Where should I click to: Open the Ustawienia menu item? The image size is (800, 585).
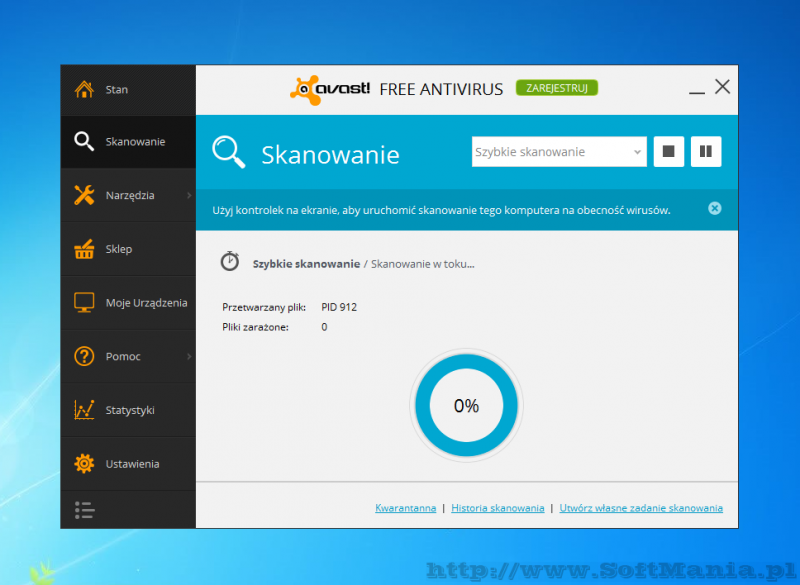128,464
